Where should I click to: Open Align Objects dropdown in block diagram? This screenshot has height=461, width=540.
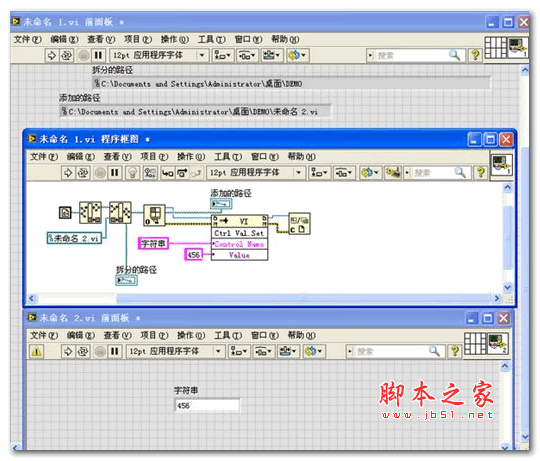pyautogui.click(x=319, y=172)
